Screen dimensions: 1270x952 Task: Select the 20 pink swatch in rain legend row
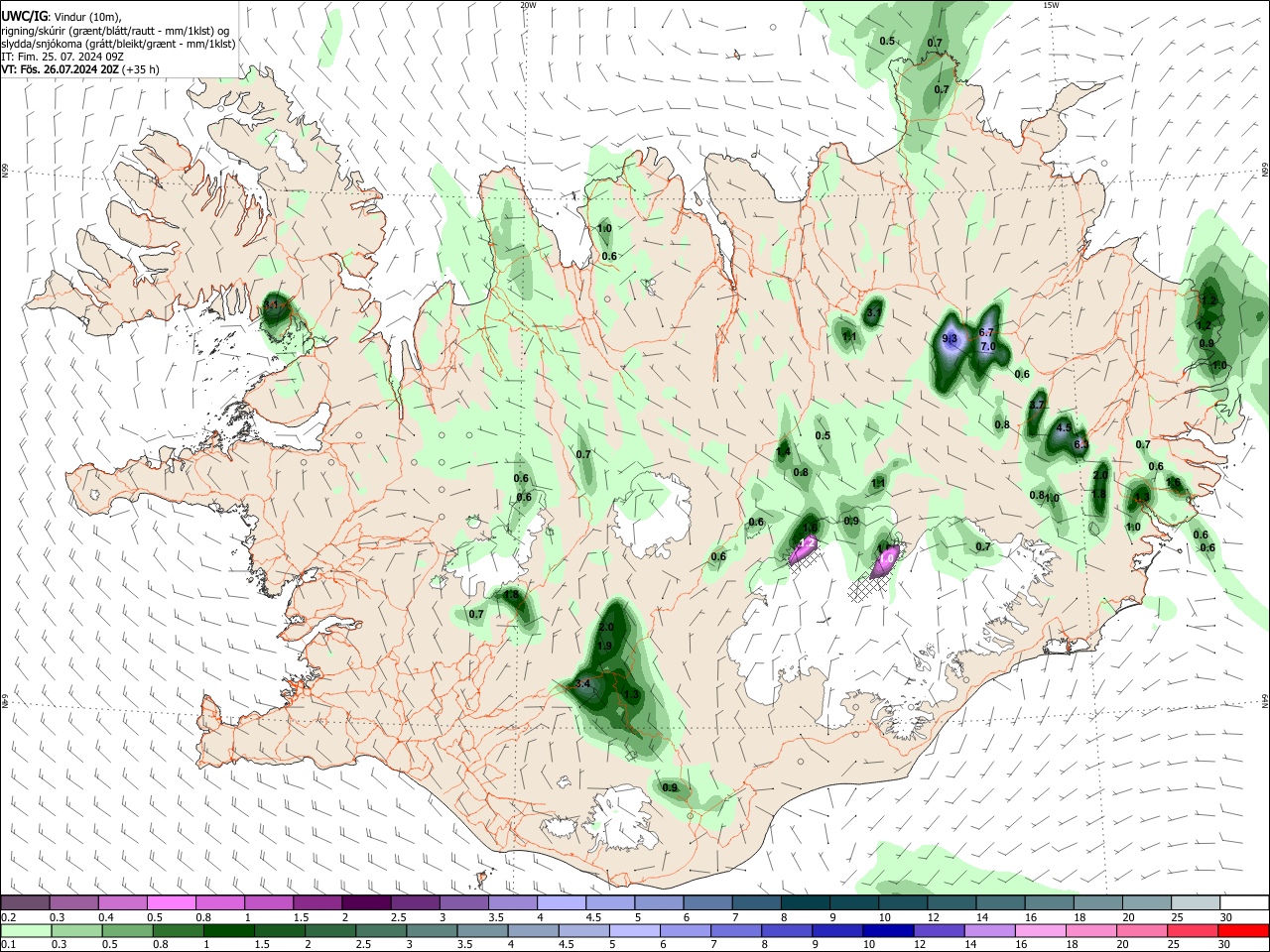(x=1141, y=930)
